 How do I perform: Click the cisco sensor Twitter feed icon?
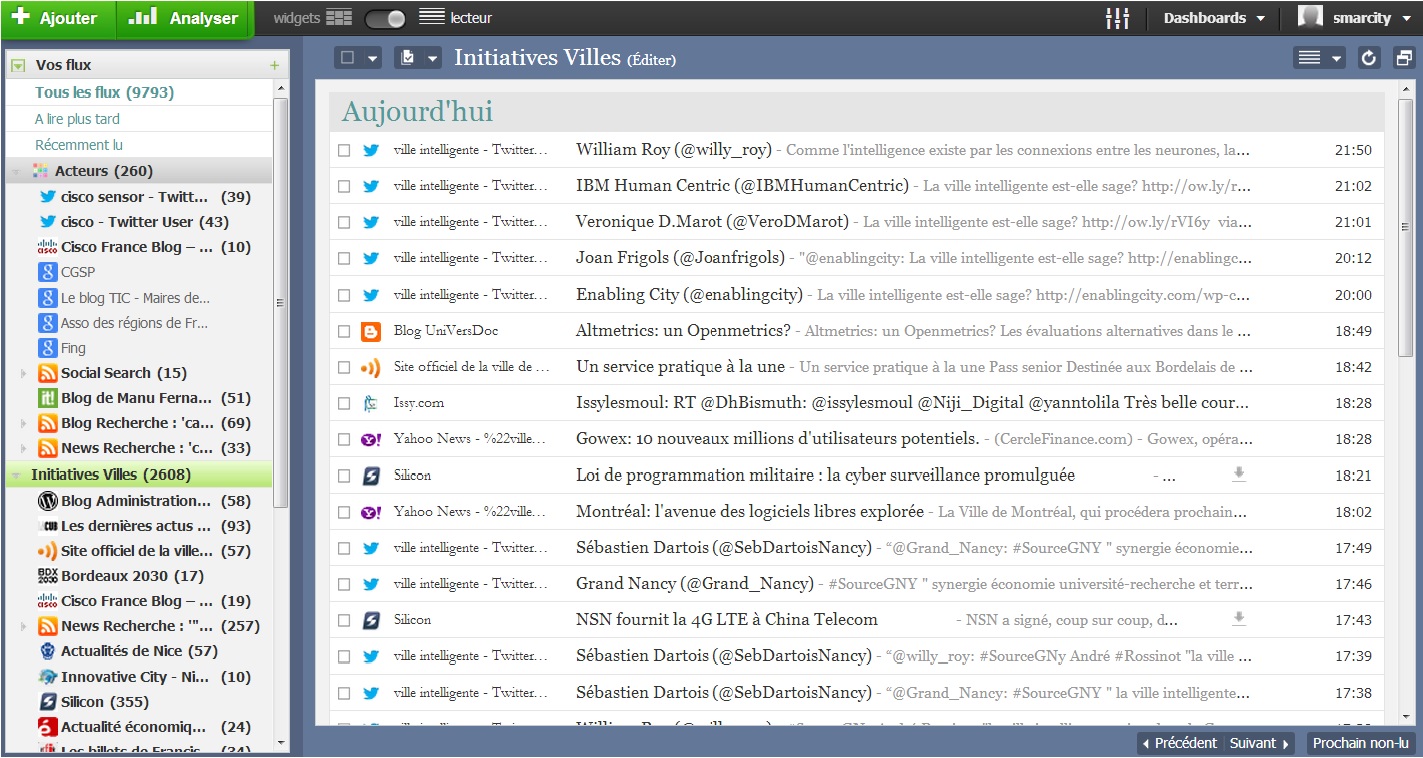(47, 197)
